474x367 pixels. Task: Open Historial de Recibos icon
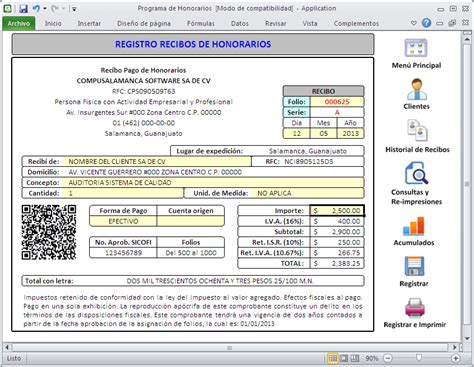pyautogui.click(x=417, y=130)
